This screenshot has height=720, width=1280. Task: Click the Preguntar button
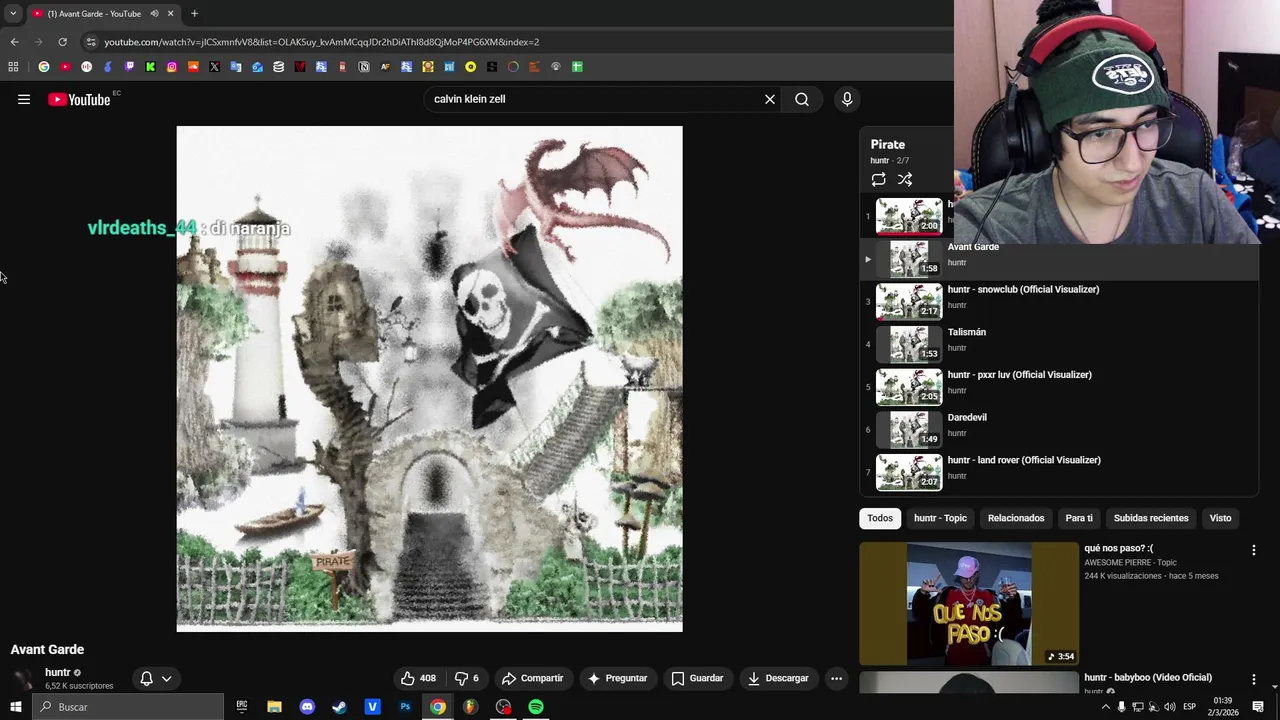click(617, 678)
